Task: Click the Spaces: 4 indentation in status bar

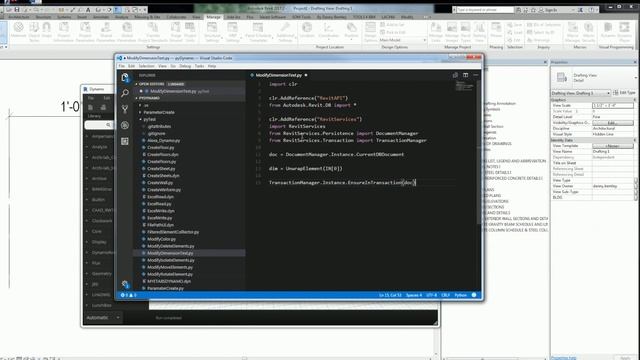Action: coord(414,295)
